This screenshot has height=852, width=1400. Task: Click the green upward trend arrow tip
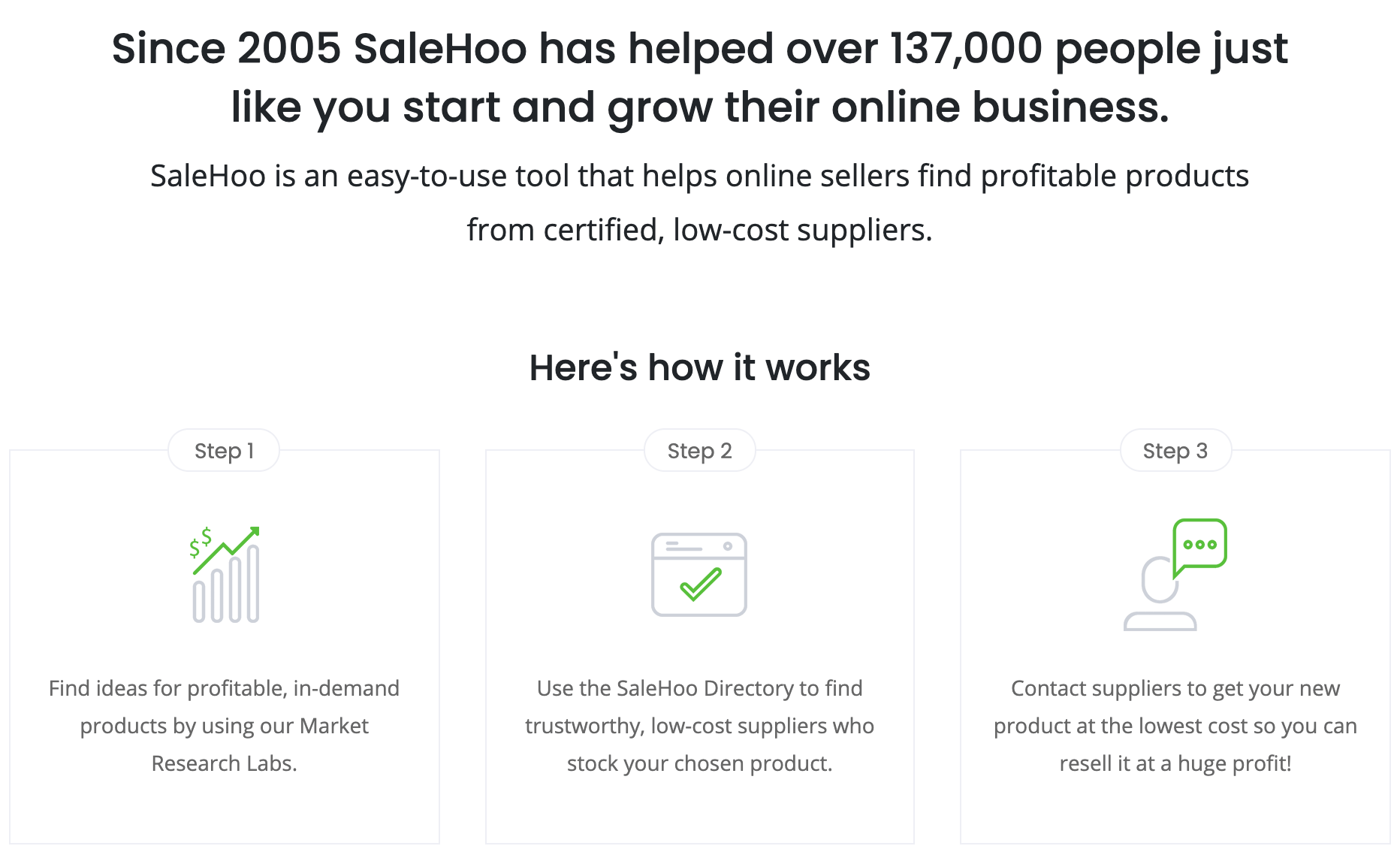pos(254,532)
